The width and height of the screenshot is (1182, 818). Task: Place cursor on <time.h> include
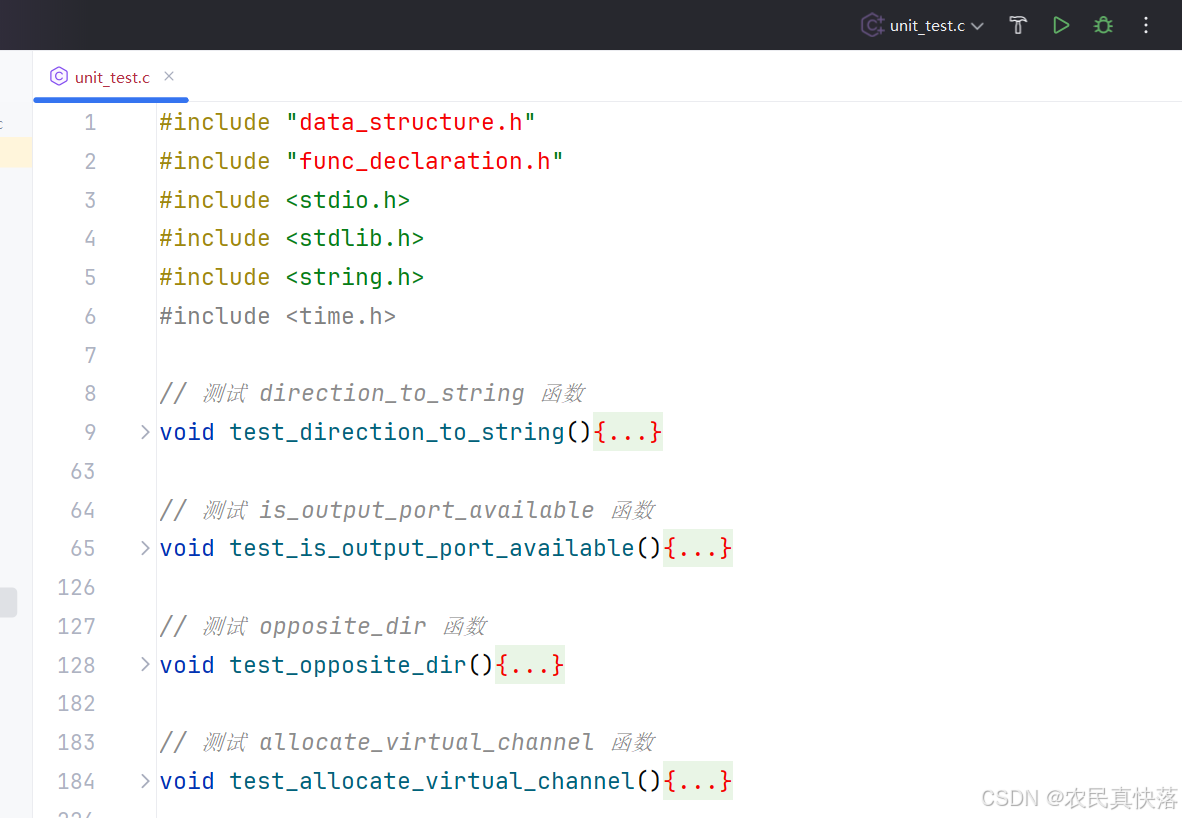click(x=340, y=316)
